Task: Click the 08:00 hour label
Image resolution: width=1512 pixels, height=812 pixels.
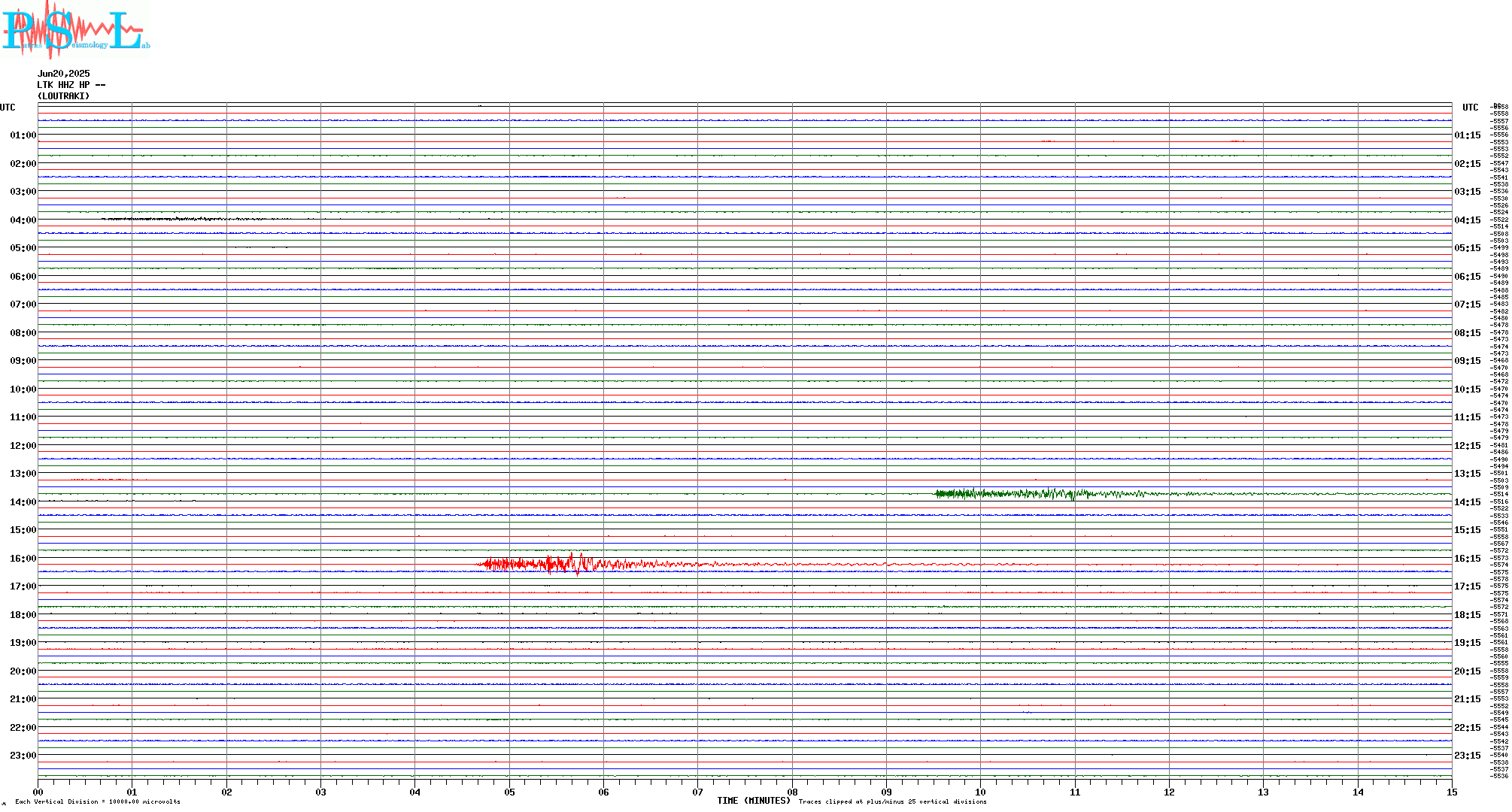Action: click(23, 333)
